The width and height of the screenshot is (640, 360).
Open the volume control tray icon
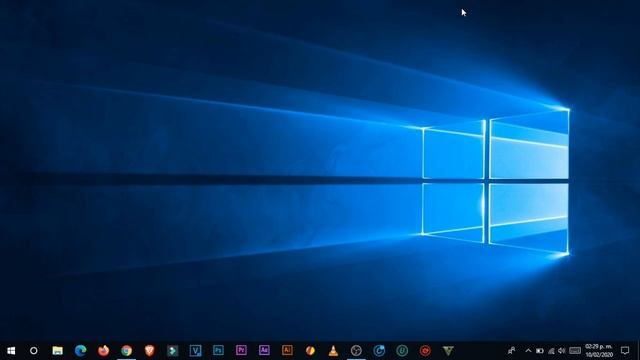tap(562, 351)
